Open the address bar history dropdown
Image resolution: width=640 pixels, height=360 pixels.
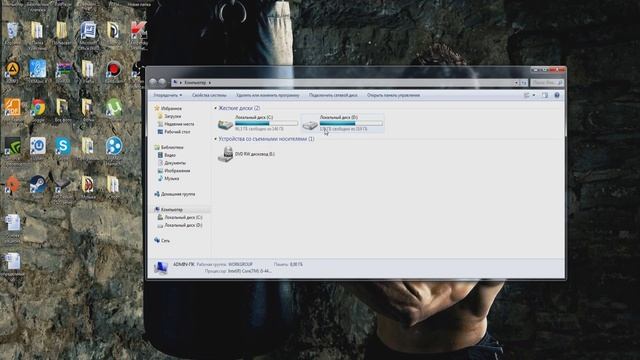(x=516, y=82)
